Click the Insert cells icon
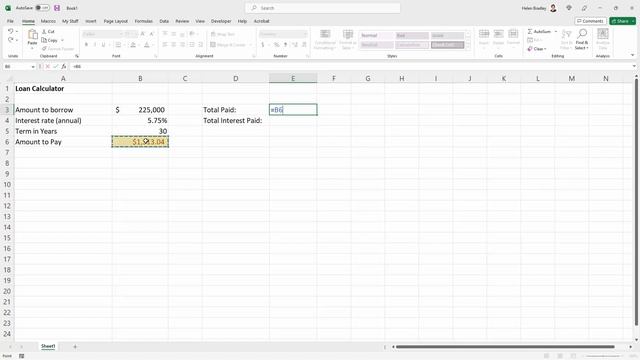640x360 pixels. pyautogui.click(x=484, y=34)
